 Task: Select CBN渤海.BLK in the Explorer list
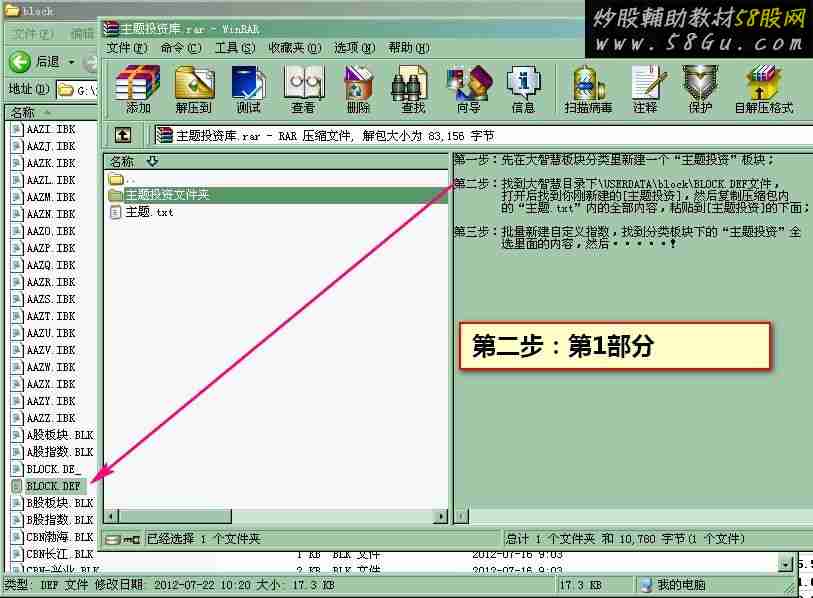(60, 537)
